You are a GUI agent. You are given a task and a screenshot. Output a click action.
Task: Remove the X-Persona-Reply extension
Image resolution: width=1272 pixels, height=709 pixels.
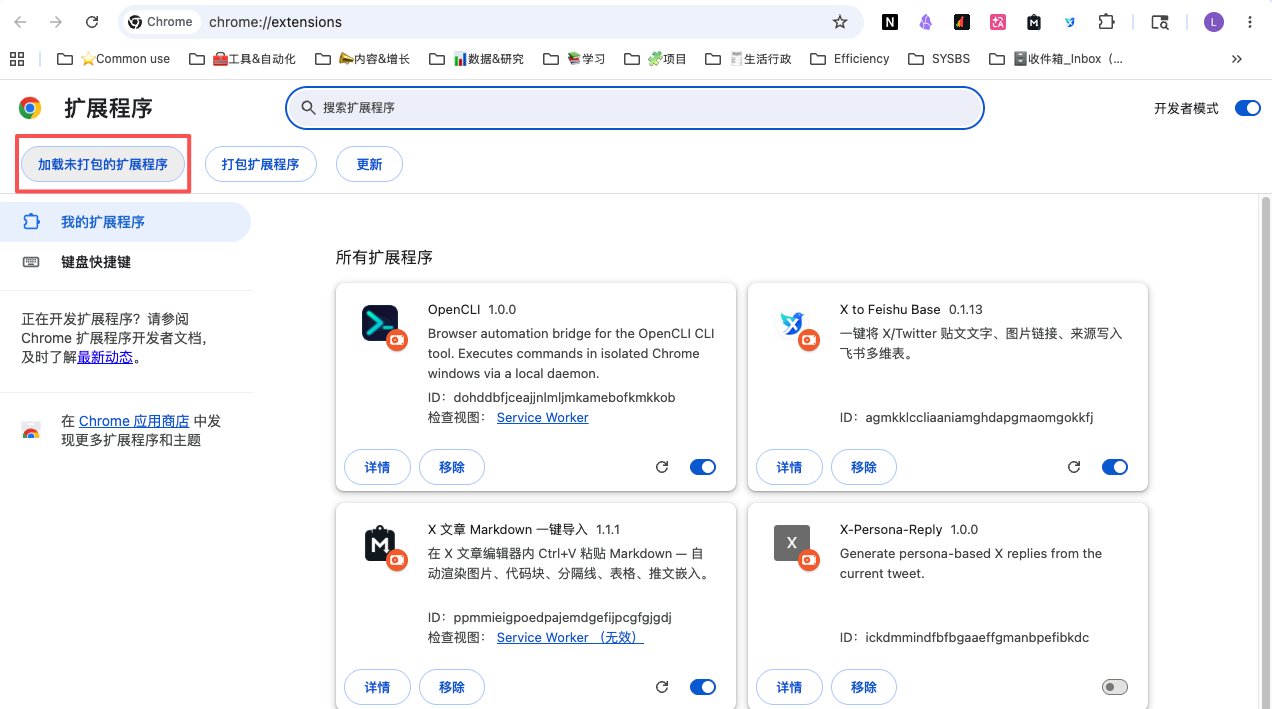[863, 687]
